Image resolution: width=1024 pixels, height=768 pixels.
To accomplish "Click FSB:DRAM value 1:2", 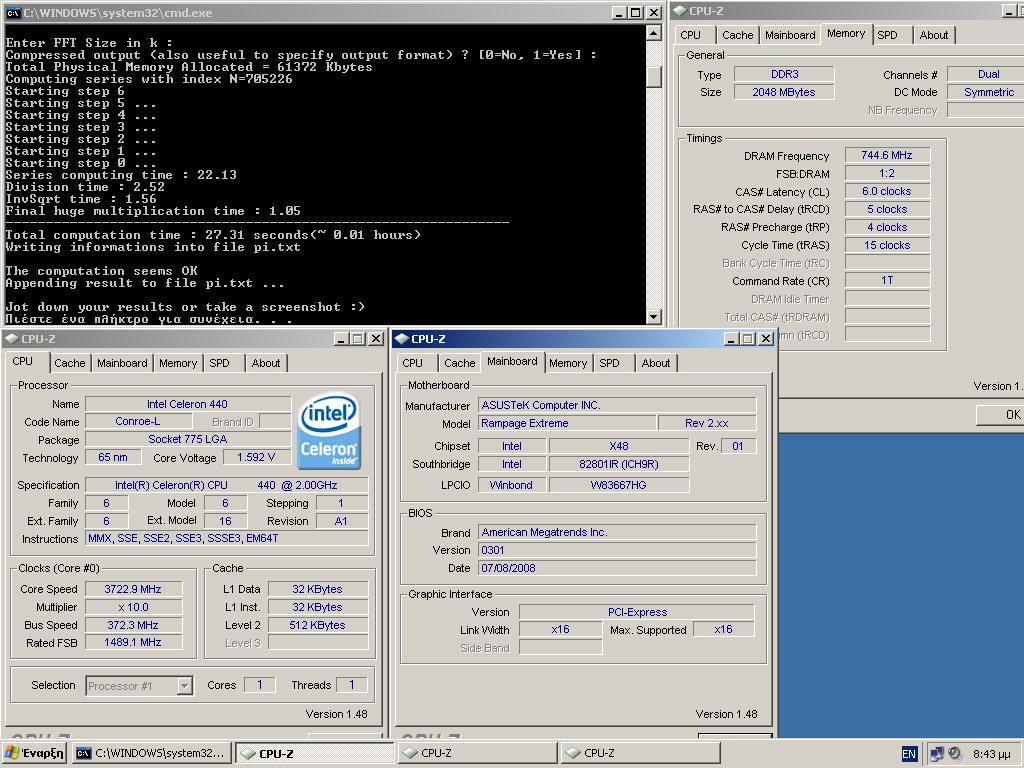I will (x=887, y=174).
